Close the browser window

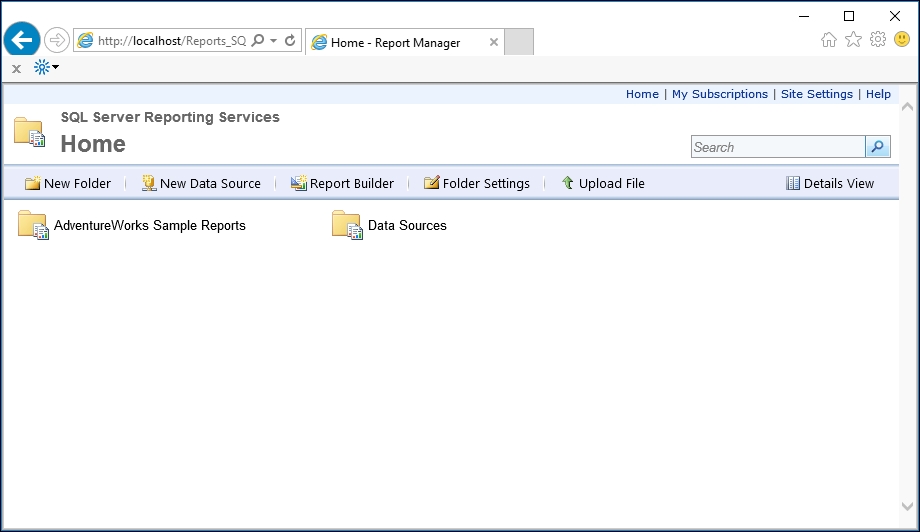pyautogui.click(x=895, y=16)
